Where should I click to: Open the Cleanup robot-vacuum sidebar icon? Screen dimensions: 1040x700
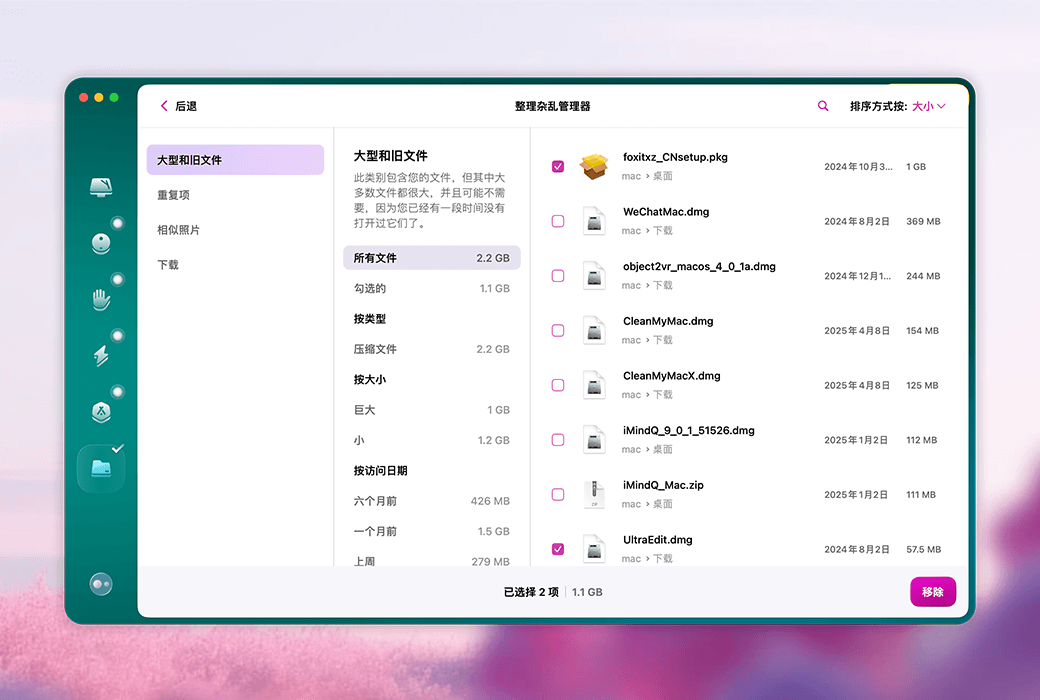pos(101,244)
